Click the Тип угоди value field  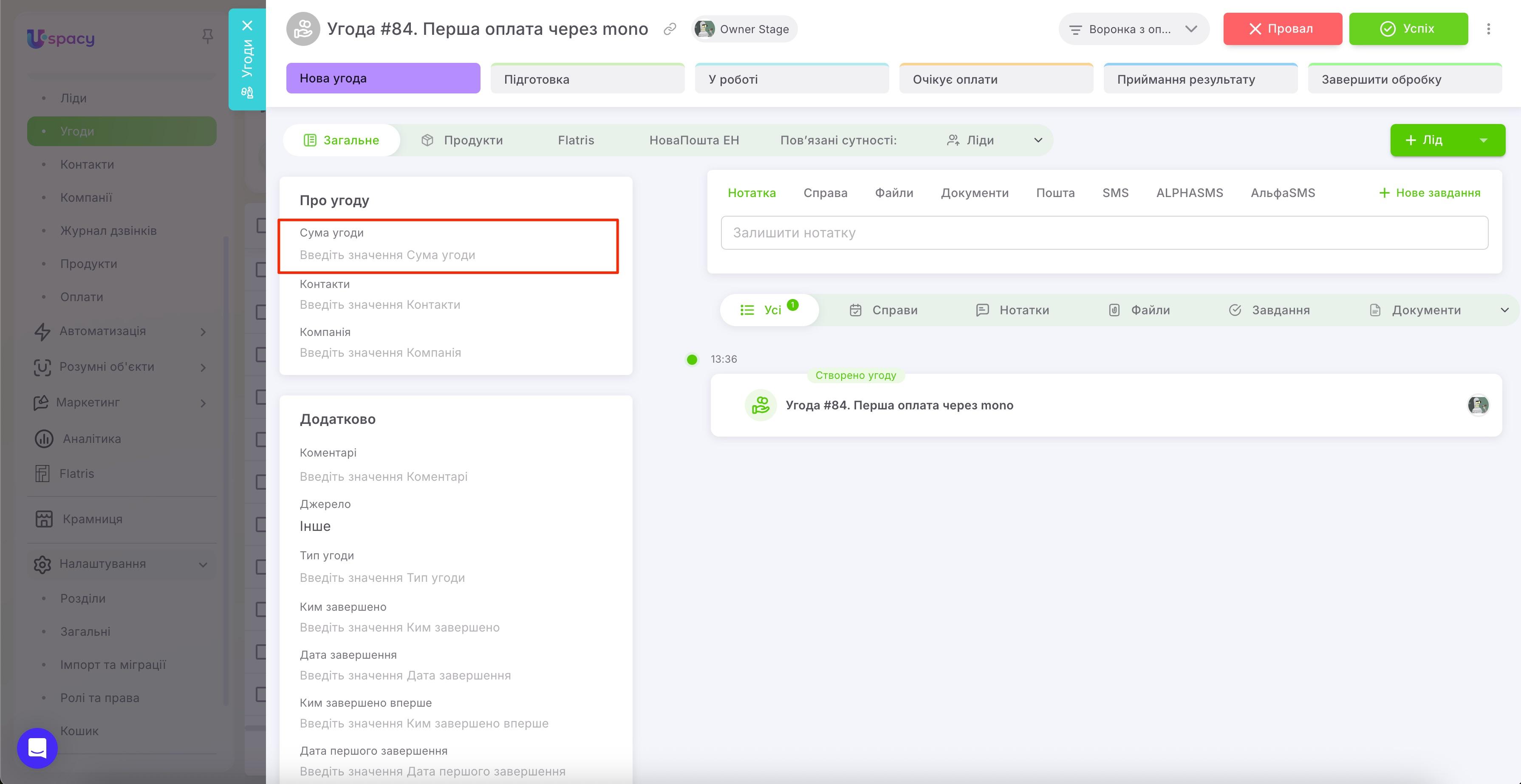[x=382, y=577]
